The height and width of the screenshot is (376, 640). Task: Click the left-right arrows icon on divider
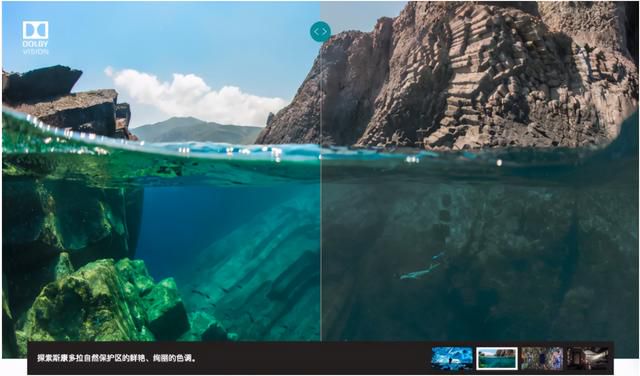coord(320,31)
